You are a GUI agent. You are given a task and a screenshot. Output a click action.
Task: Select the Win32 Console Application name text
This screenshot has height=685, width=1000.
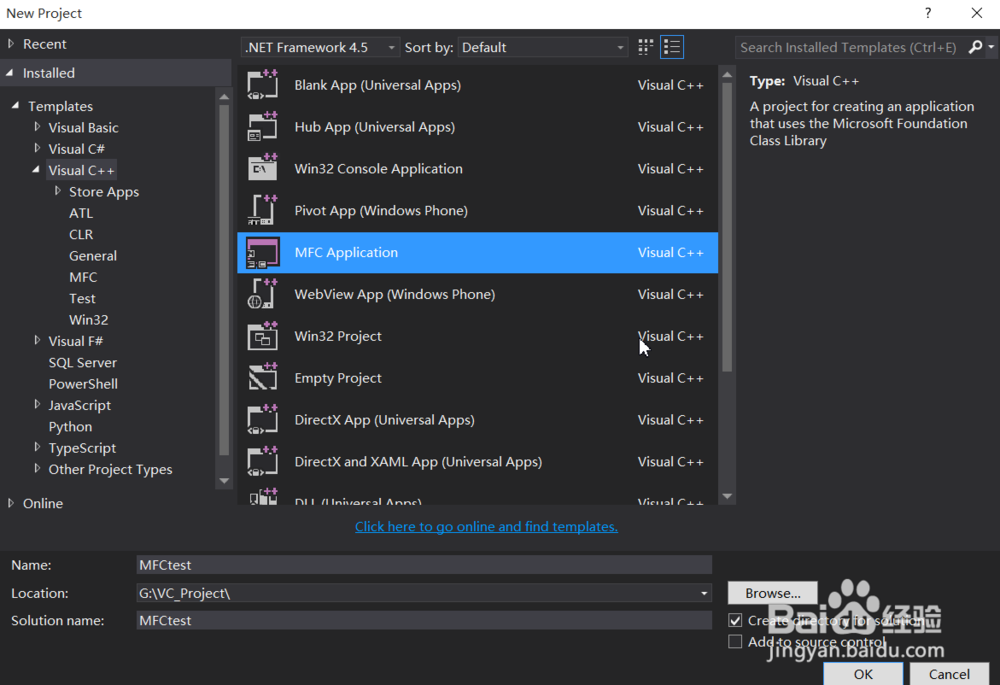point(378,169)
